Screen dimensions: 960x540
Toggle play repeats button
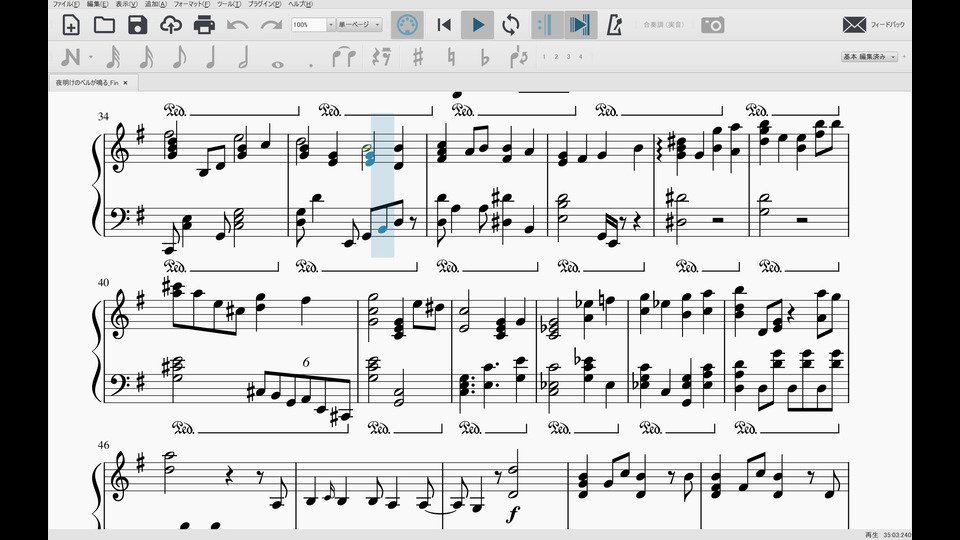click(547, 25)
